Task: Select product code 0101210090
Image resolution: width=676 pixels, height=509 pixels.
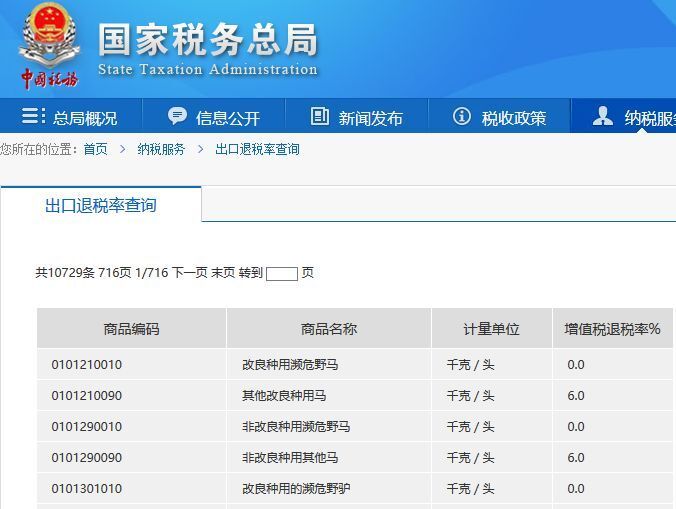Action: coord(87,396)
